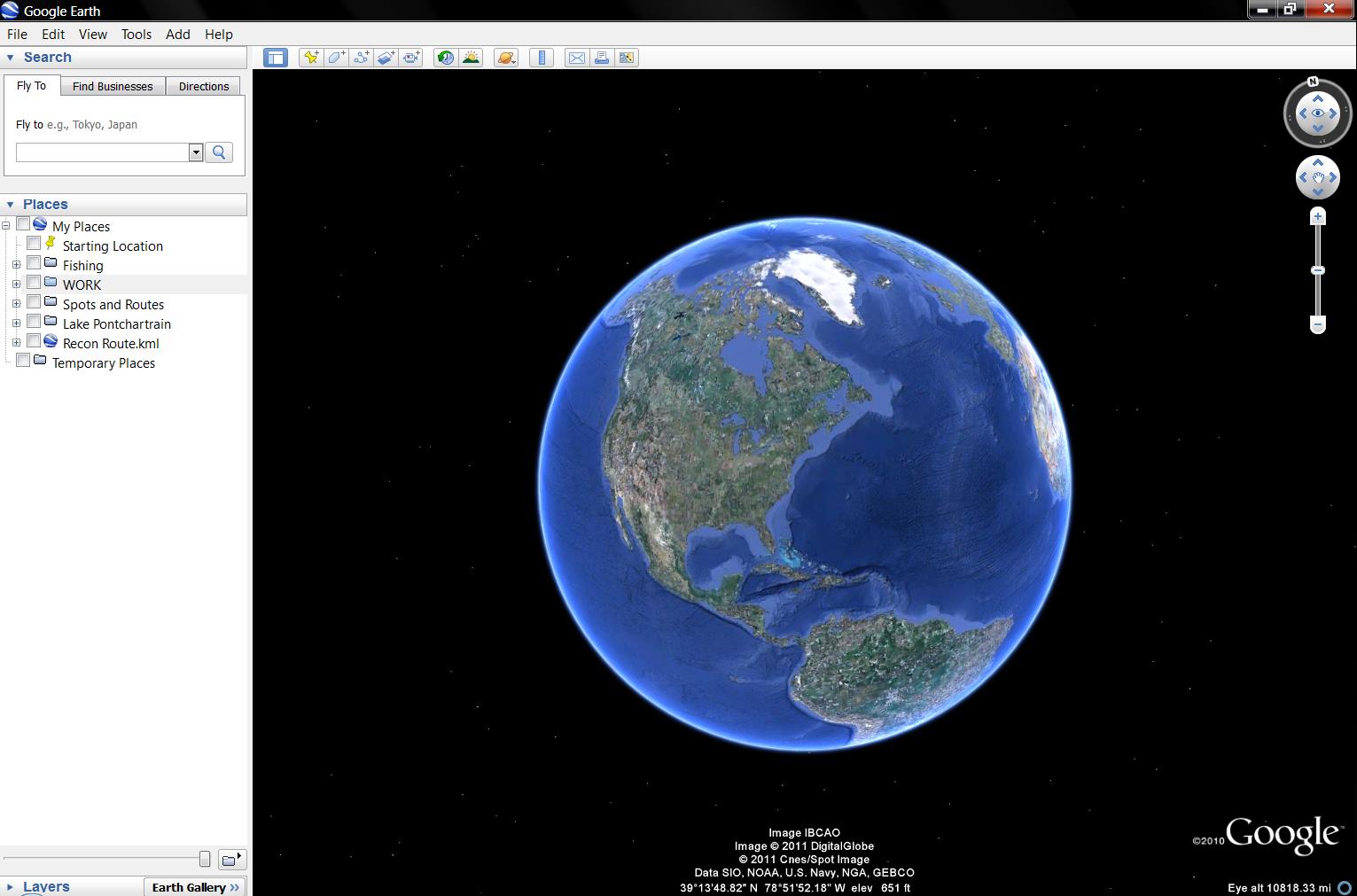1357x896 pixels.
Task: Click the North 'N' compass marker
Action: 1314,81
